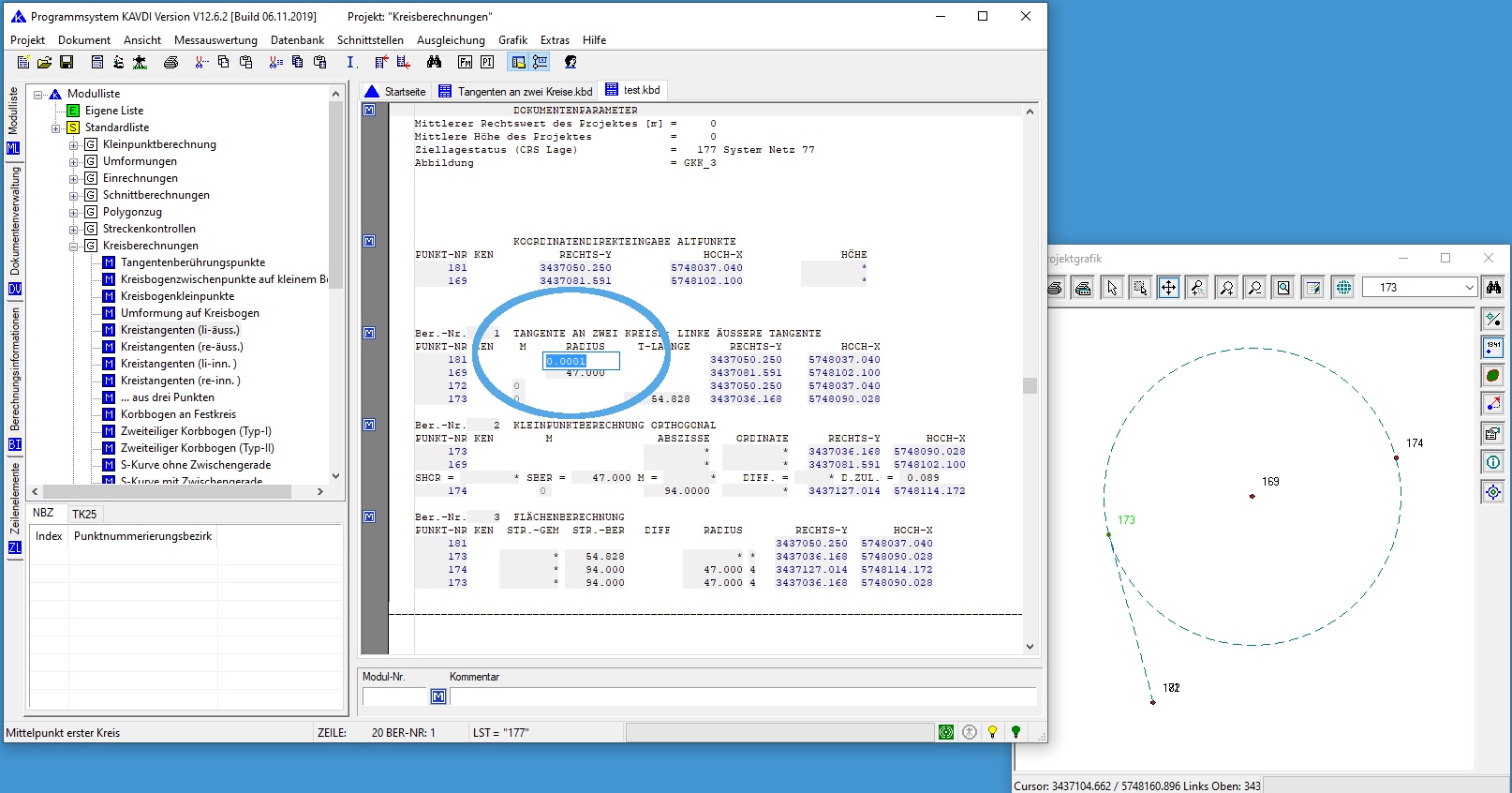Collapse the Kreisberechnungen tree node
Screen dimensions: 1512x793
point(73,246)
